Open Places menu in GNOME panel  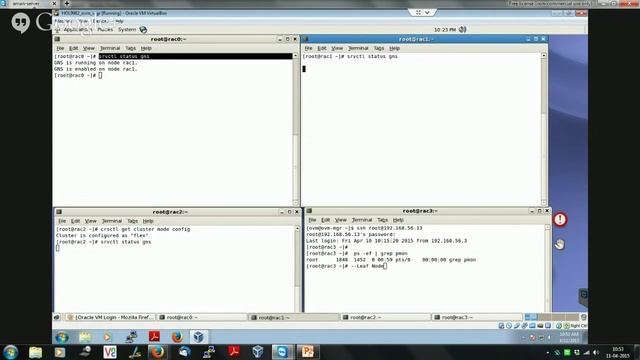(x=105, y=29)
